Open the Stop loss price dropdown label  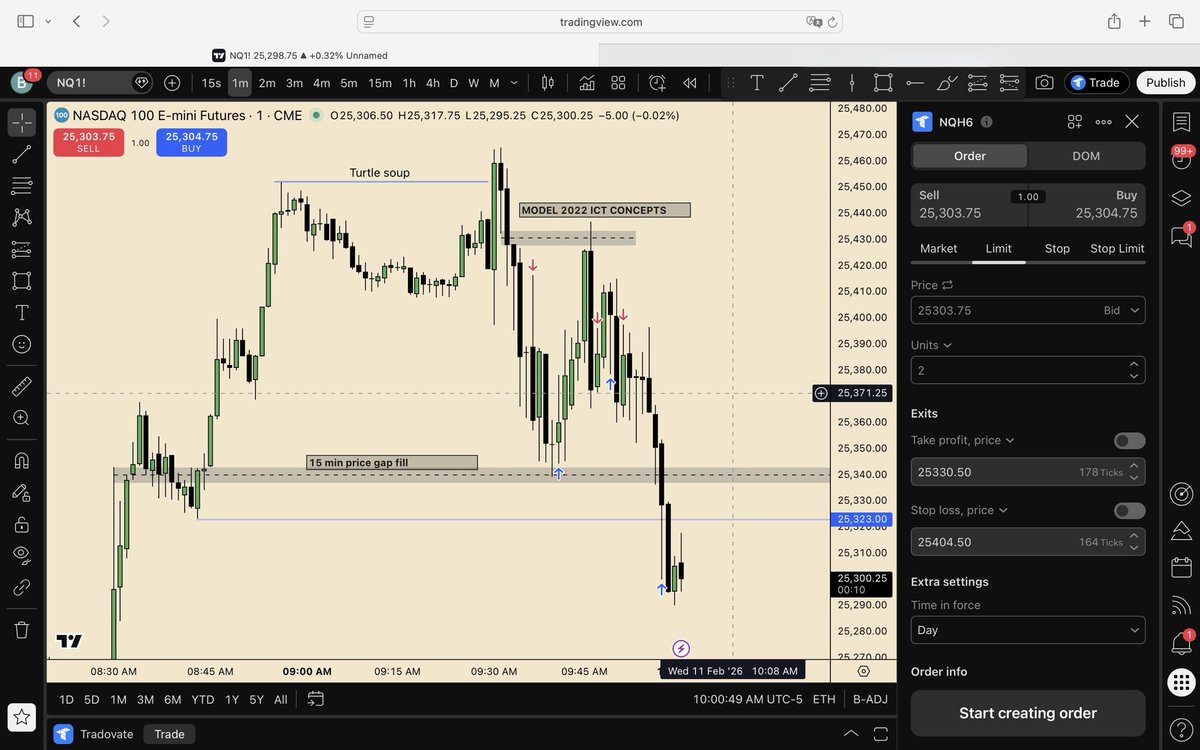tap(959, 510)
